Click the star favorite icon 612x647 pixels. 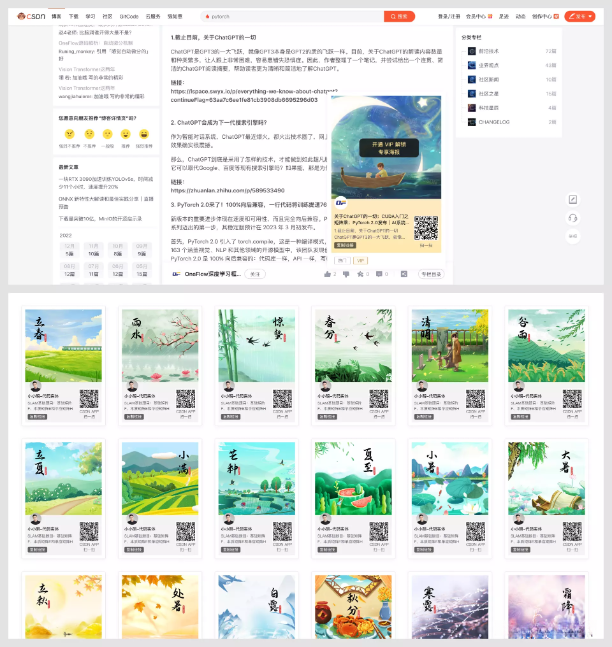click(360, 274)
